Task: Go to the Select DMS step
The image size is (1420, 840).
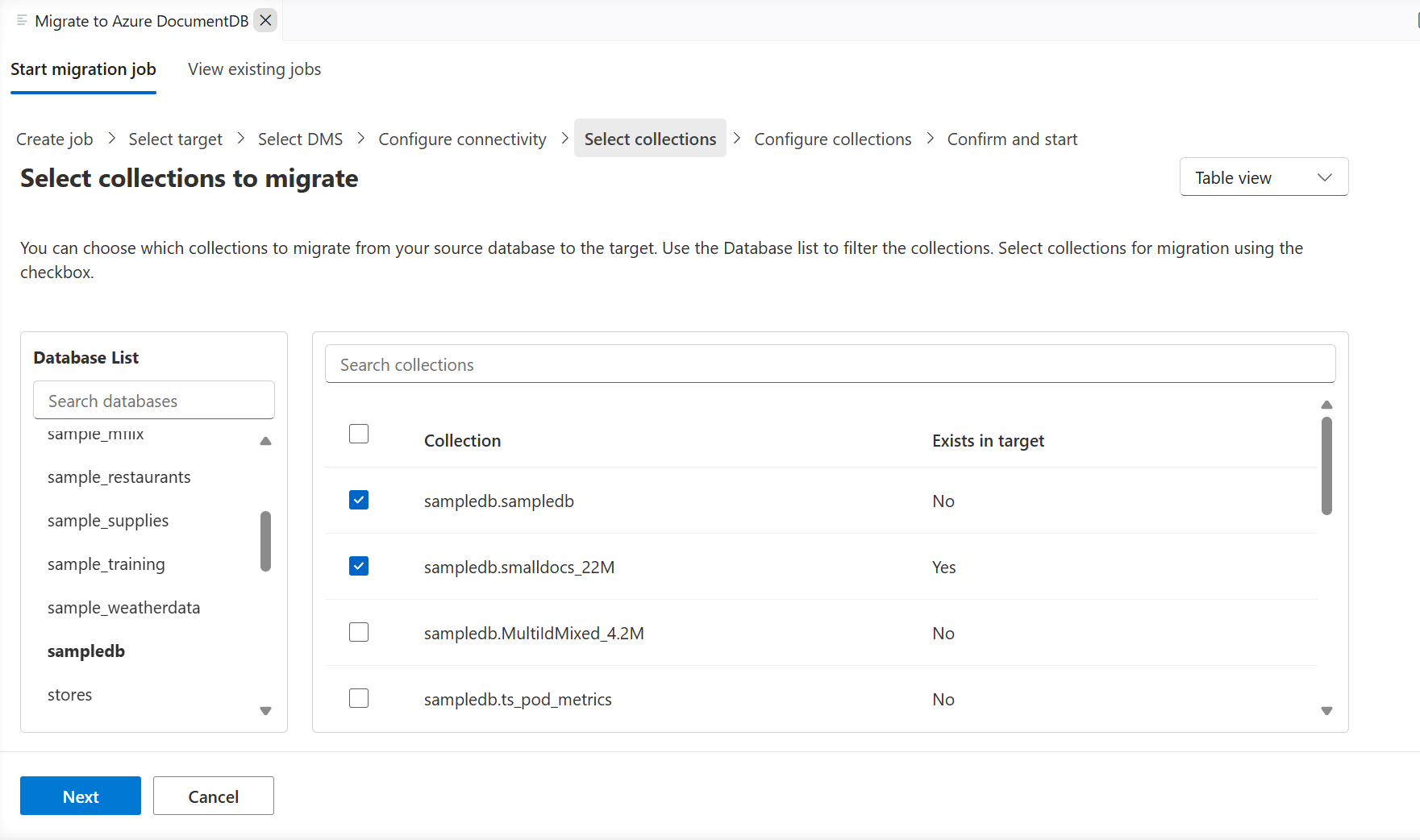Action: [300, 139]
